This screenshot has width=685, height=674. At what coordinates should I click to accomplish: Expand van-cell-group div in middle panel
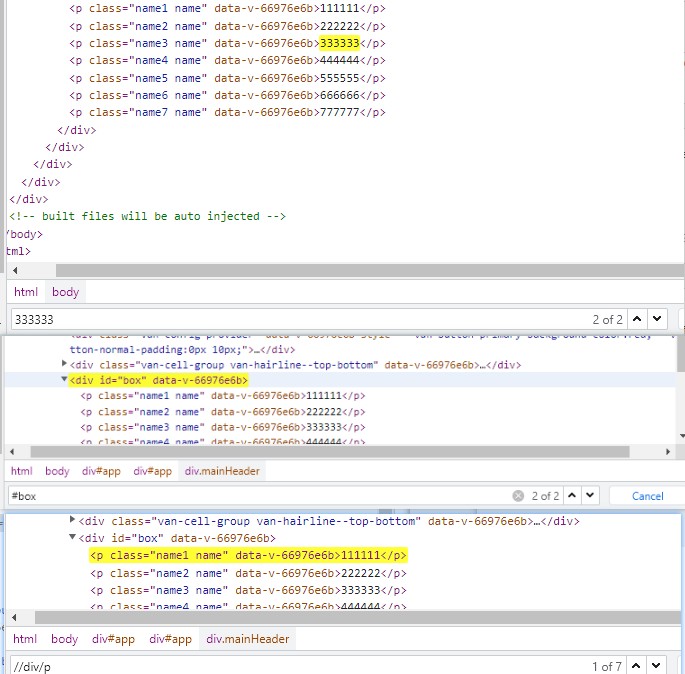[x=64, y=363]
